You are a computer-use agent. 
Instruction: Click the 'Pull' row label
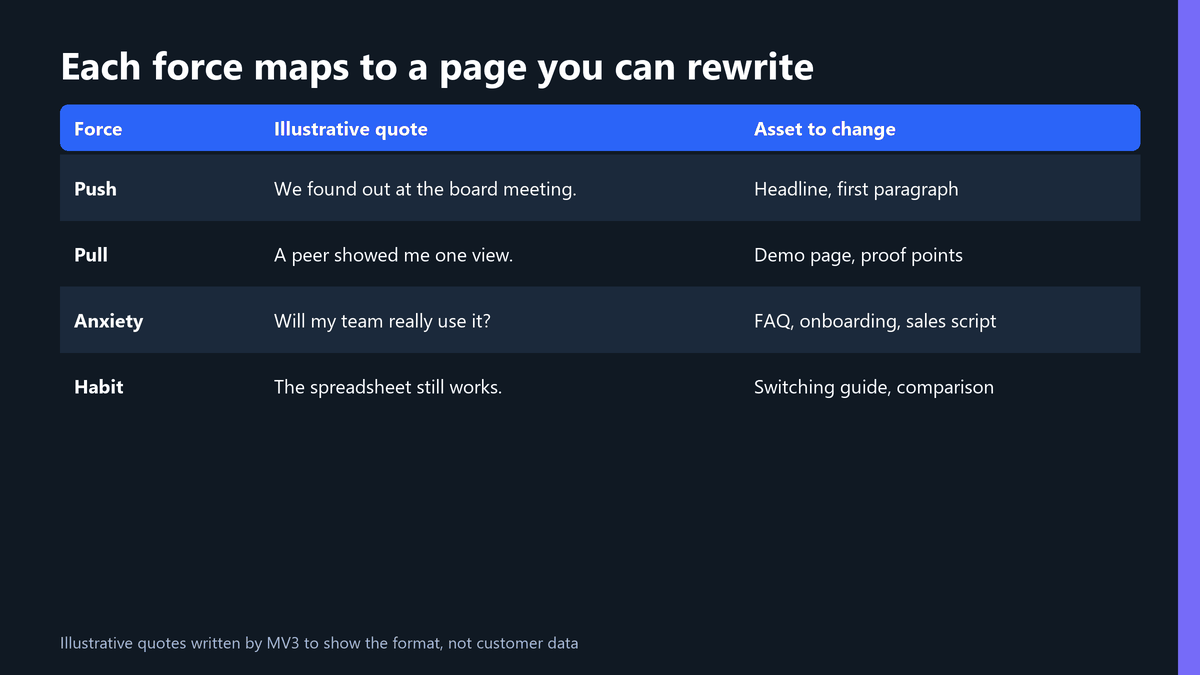[x=91, y=255]
